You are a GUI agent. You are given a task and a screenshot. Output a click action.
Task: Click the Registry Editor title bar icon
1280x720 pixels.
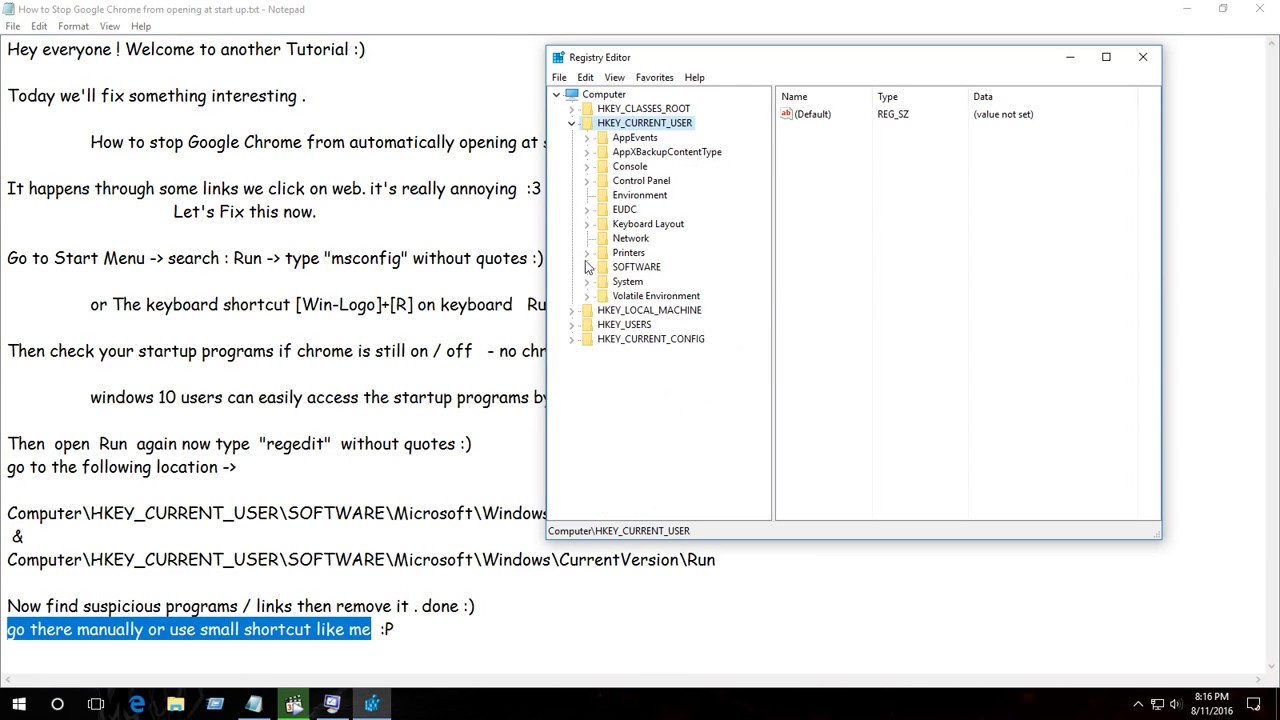pyautogui.click(x=559, y=57)
